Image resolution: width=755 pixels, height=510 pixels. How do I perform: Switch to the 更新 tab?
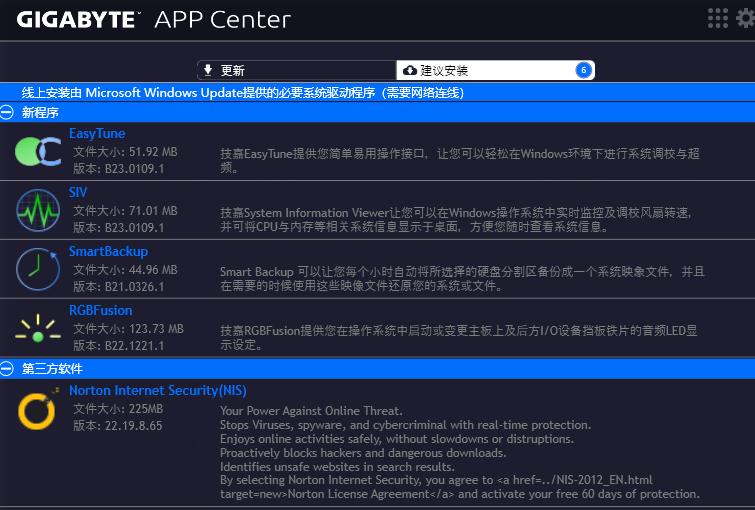(296, 70)
